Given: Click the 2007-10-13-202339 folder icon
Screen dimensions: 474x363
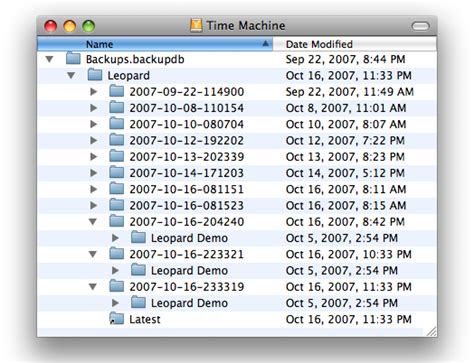Looking at the screenshot, I should [117, 156].
